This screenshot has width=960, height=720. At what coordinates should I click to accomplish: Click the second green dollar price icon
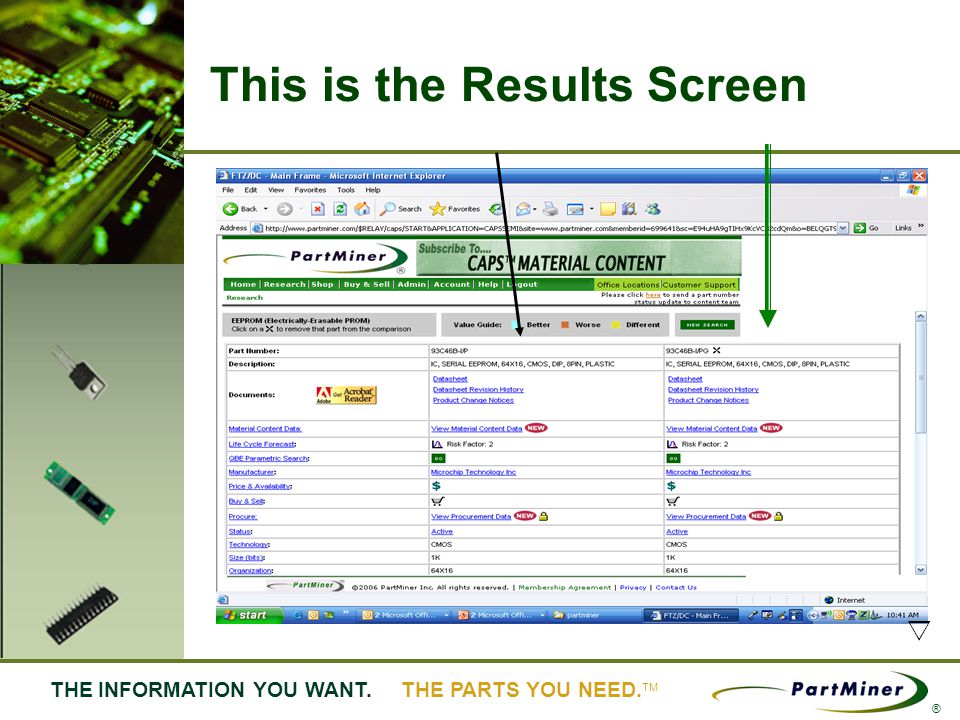click(x=671, y=486)
